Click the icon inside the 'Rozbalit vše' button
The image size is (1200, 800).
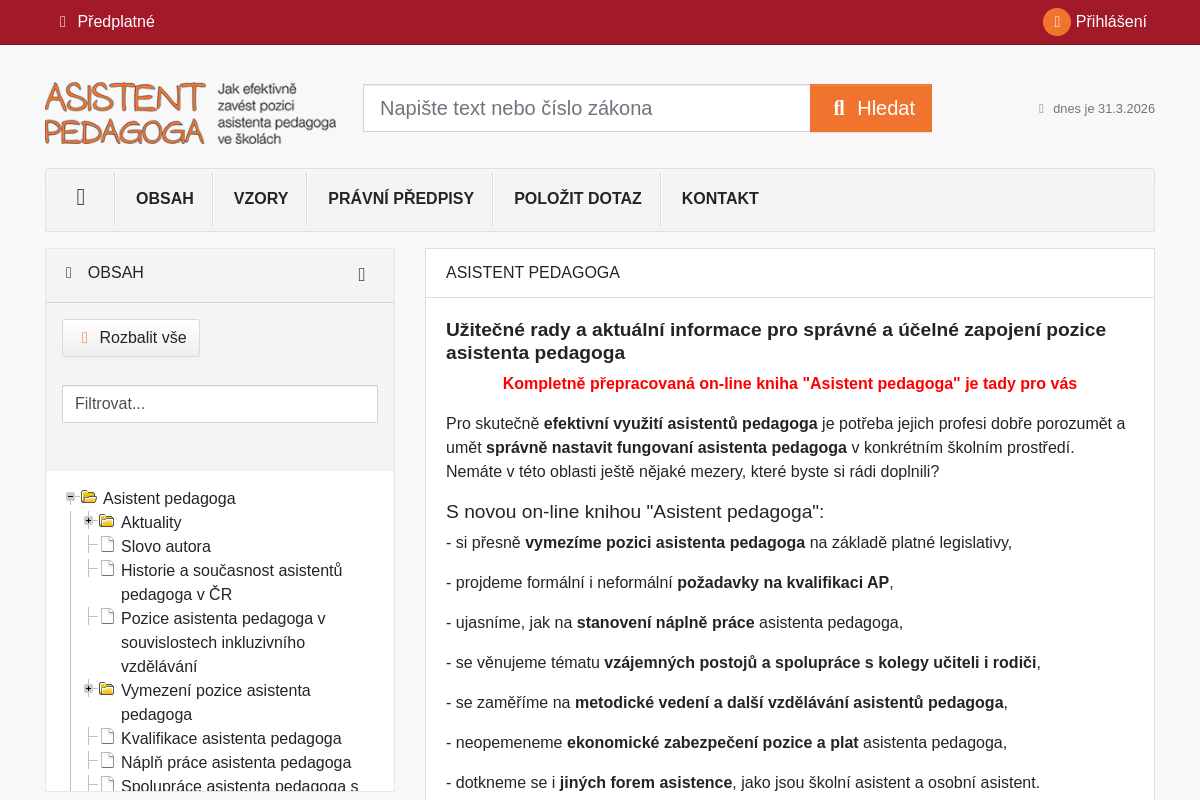[86, 337]
